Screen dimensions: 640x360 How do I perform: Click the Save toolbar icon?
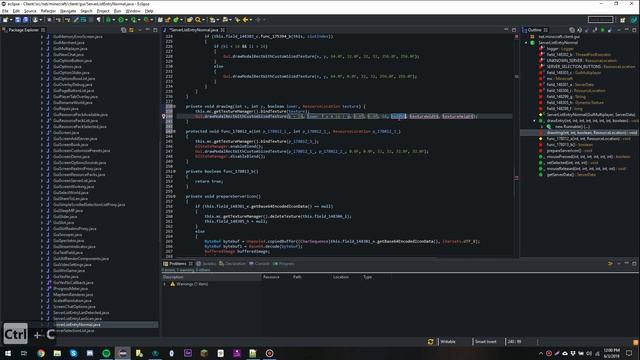18,20
